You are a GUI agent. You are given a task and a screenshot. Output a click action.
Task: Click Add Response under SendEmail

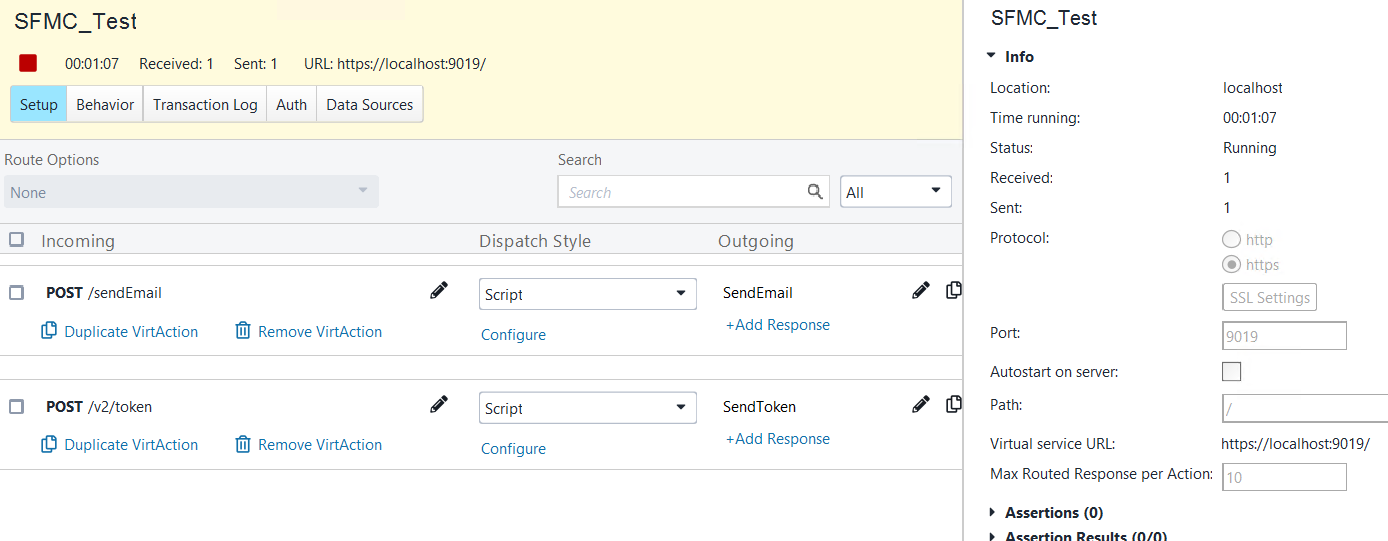coord(778,325)
